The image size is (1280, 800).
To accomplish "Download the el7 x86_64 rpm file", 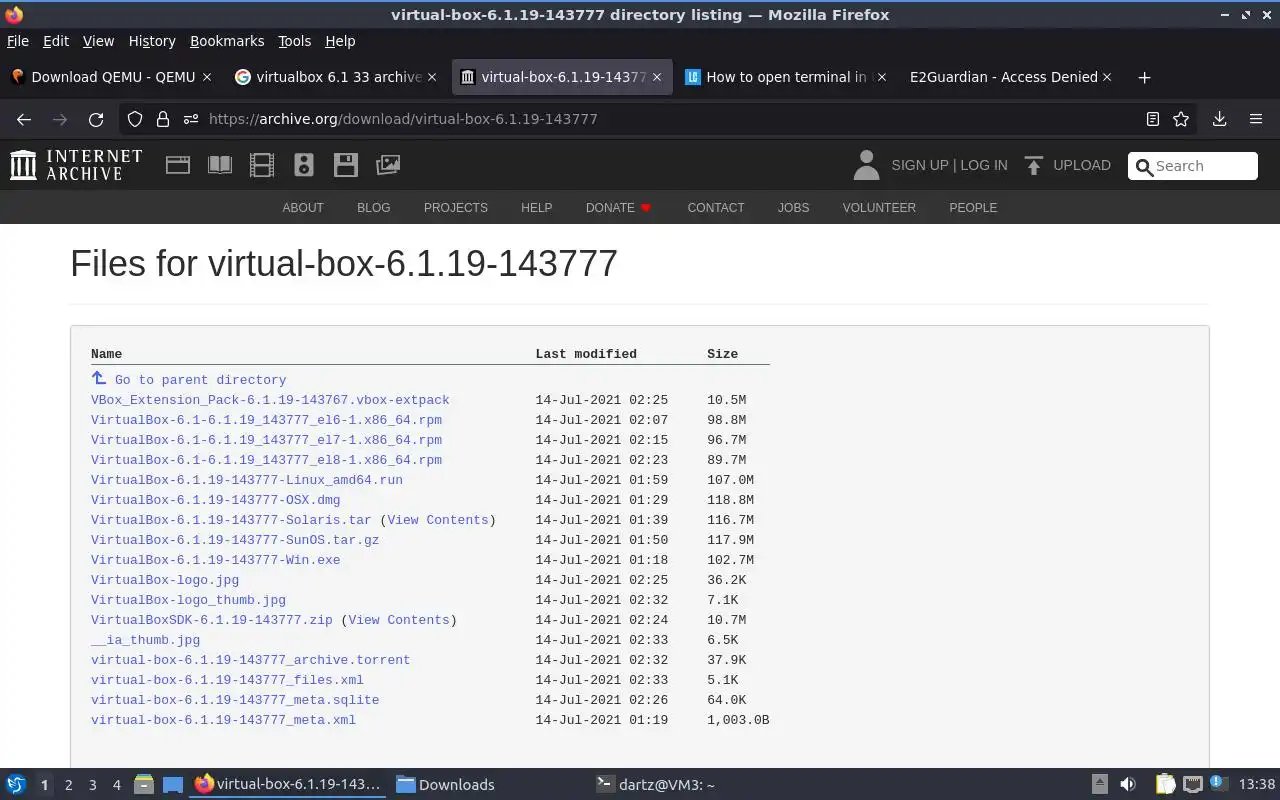I will tap(266, 440).
